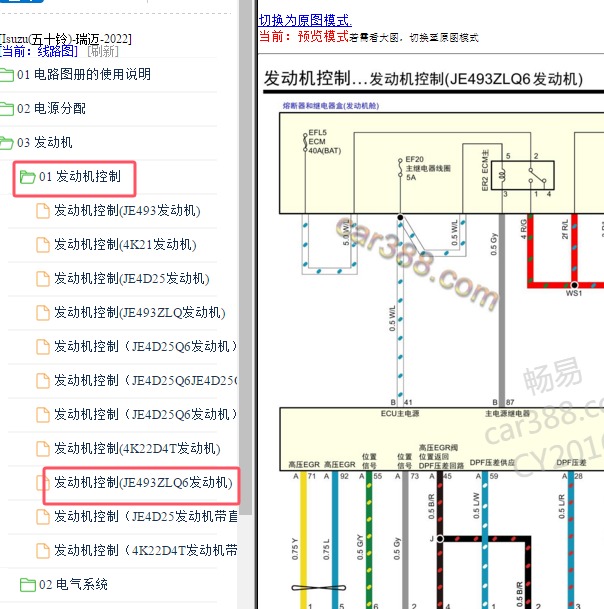The image size is (604, 609).
Task: Click ECU主电源 label in diagram
Action: [x=400, y=413]
